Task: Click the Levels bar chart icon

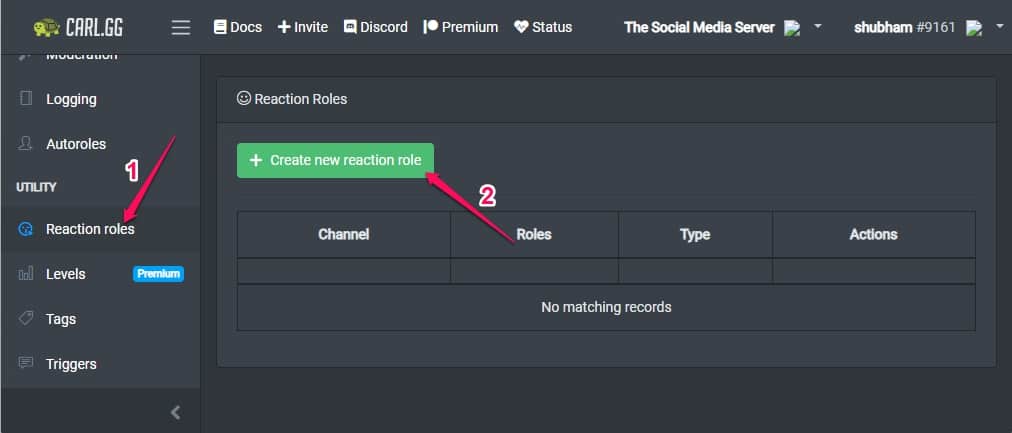Action: point(26,274)
